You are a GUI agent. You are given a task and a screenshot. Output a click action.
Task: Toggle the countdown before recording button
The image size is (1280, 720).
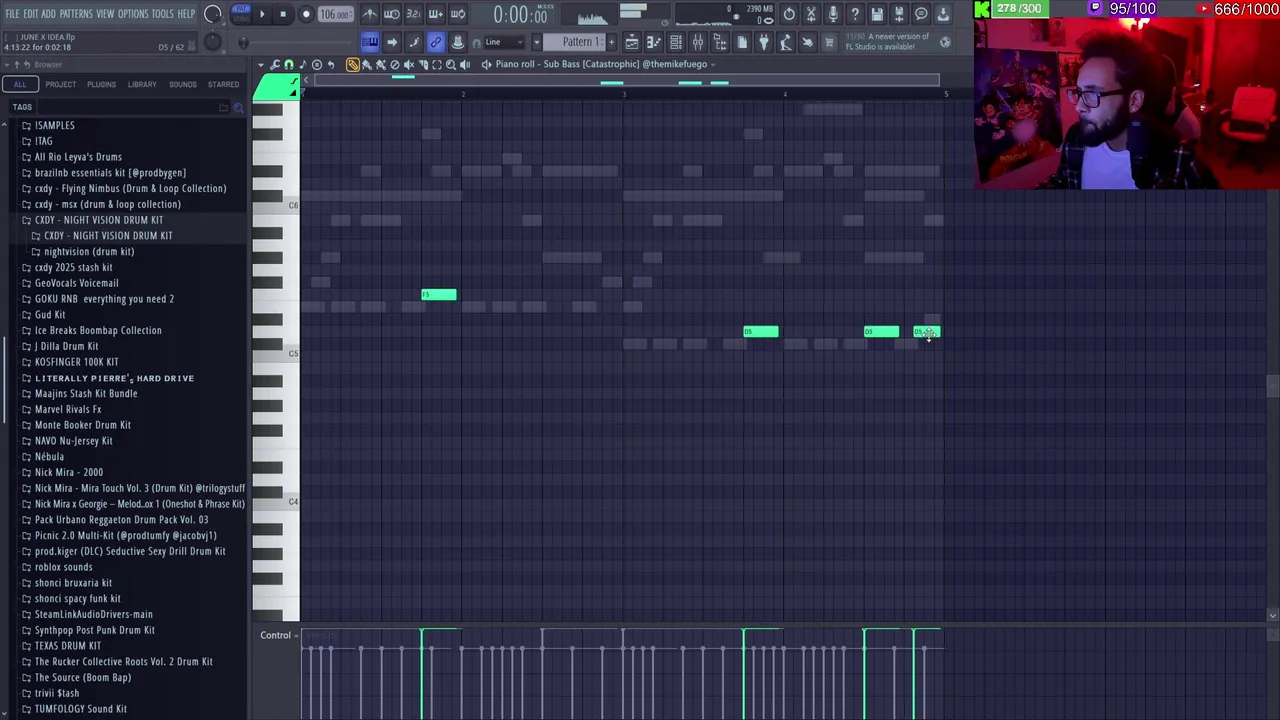414,14
